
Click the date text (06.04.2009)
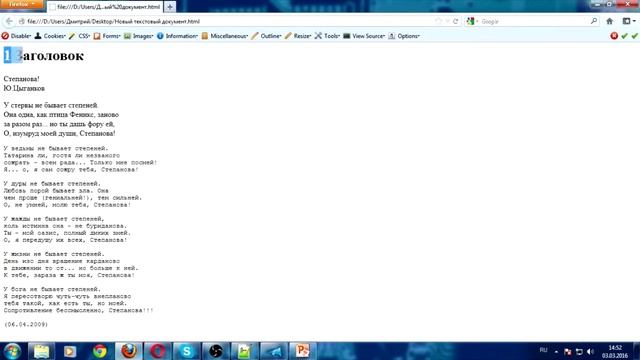[26, 324]
